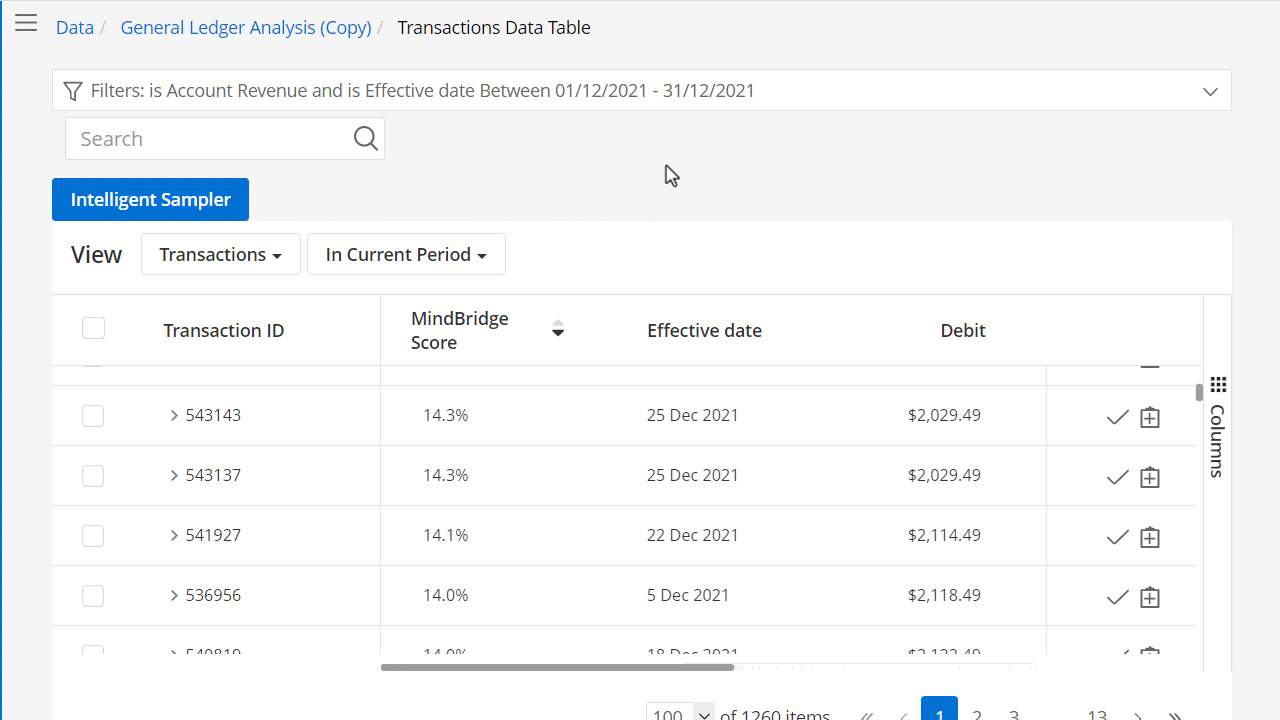Image resolution: width=1280 pixels, height=720 pixels.
Task: Open the In Current Period dropdown
Action: [406, 254]
